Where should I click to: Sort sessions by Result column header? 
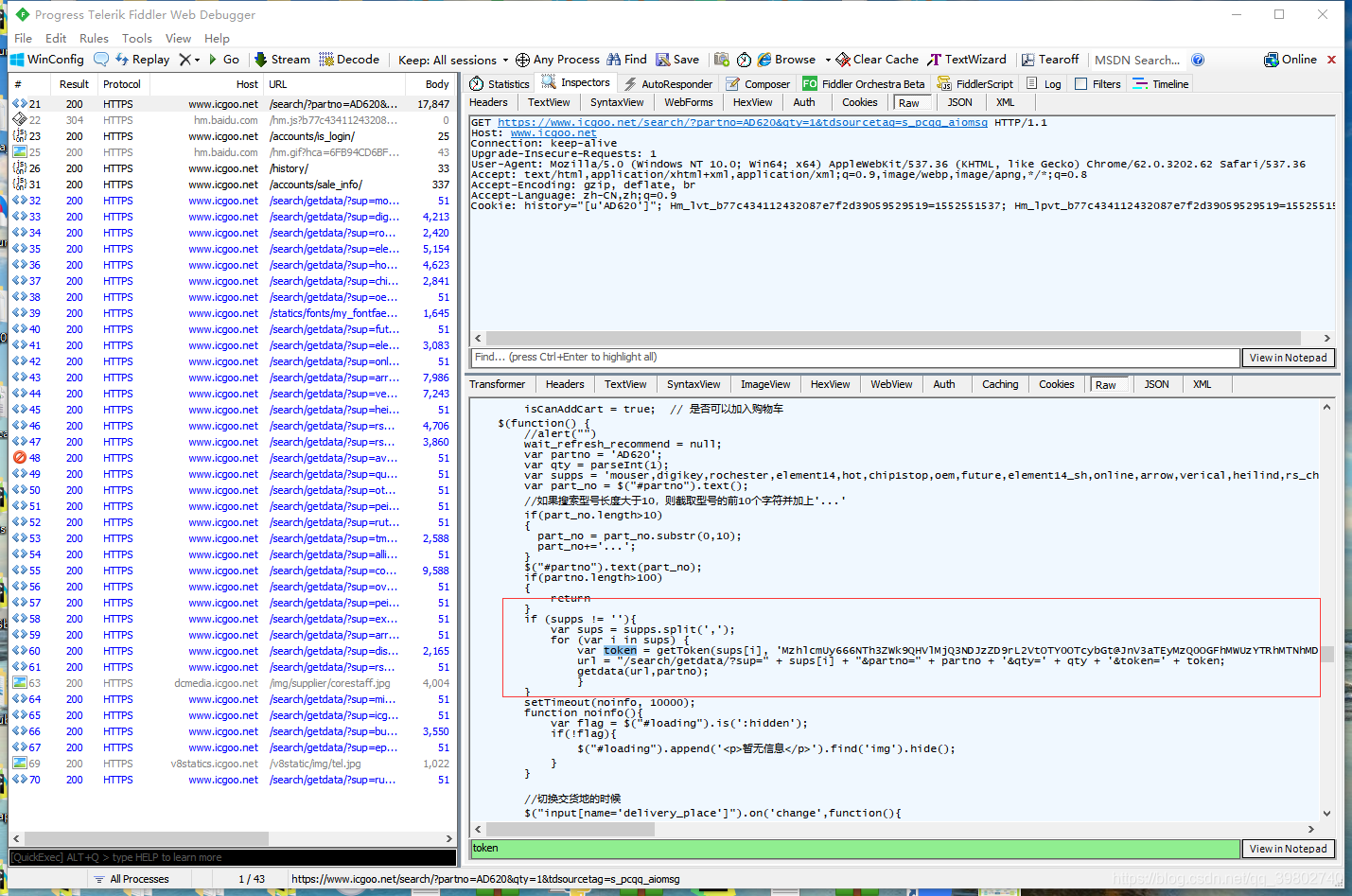coord(74,84)
